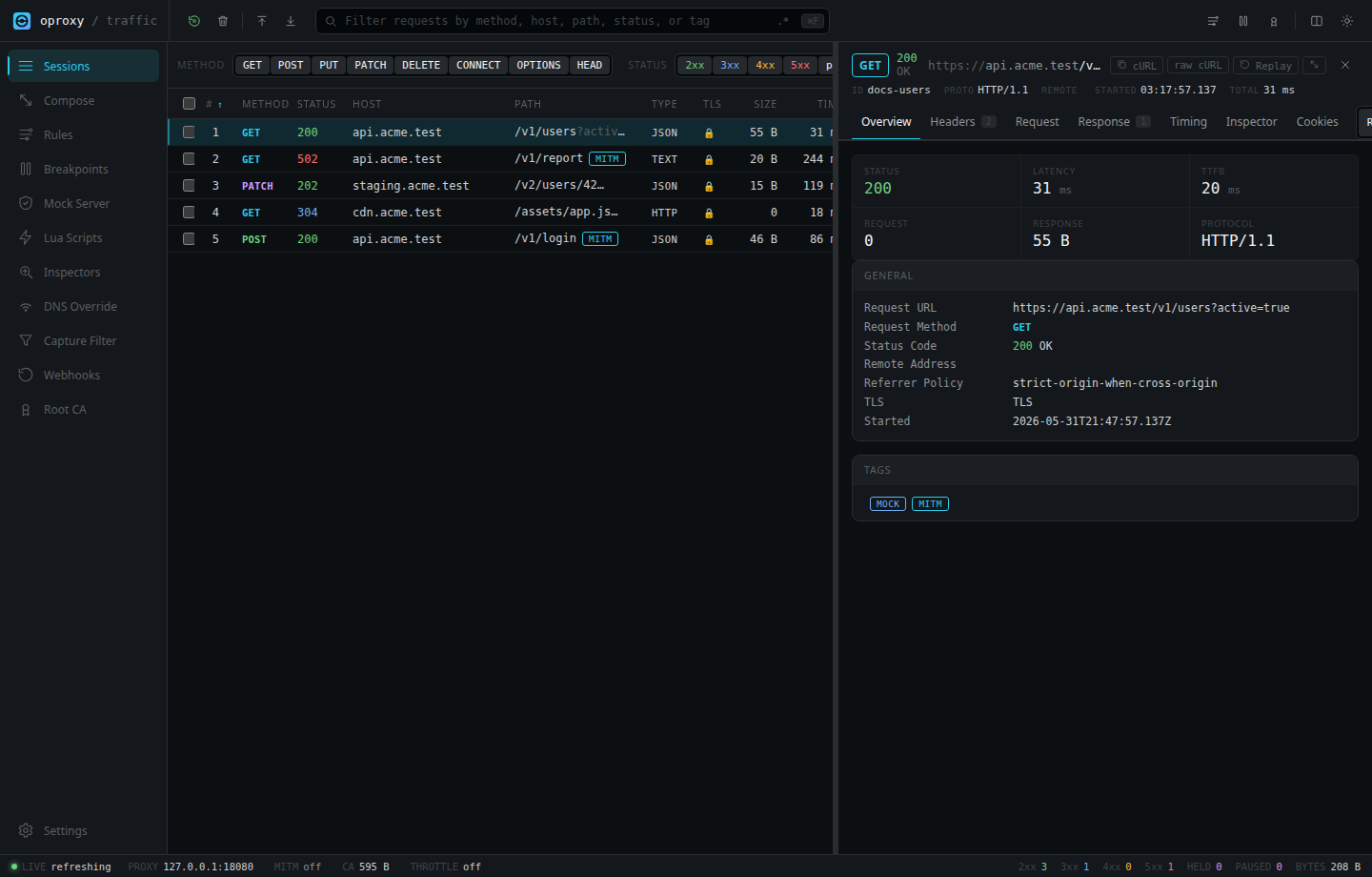Switch to the Inspector tab
Screen dimensions: 1372x877
pos(1251,122)
